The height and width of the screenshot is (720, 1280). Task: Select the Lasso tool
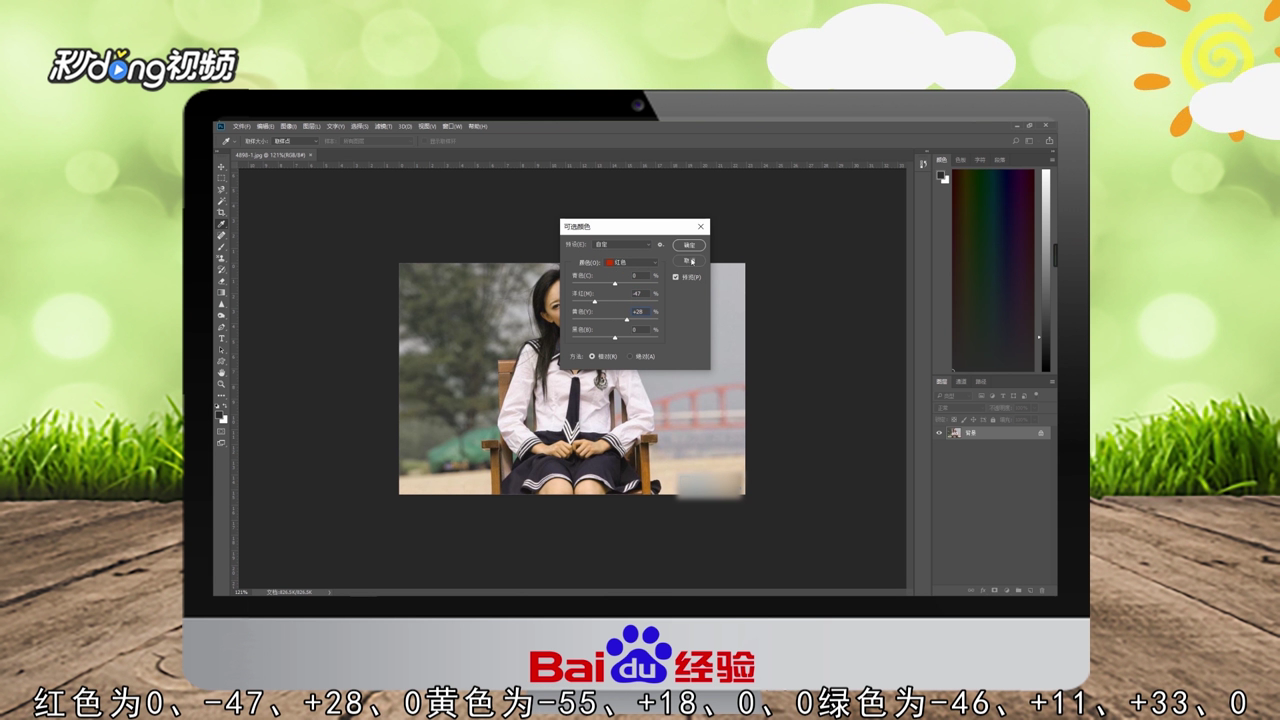[223, 189]
